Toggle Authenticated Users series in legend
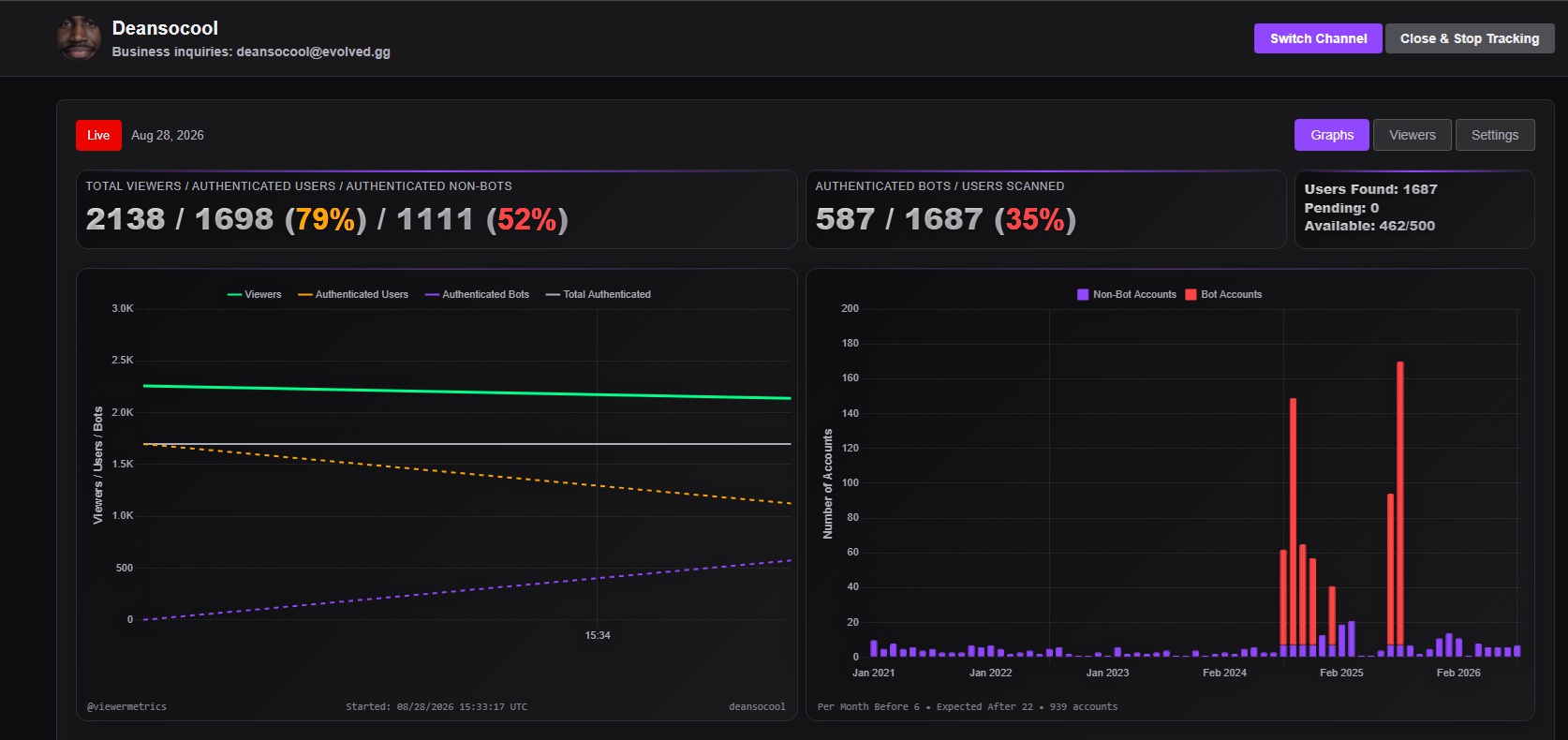 click(x=353, y=294)
